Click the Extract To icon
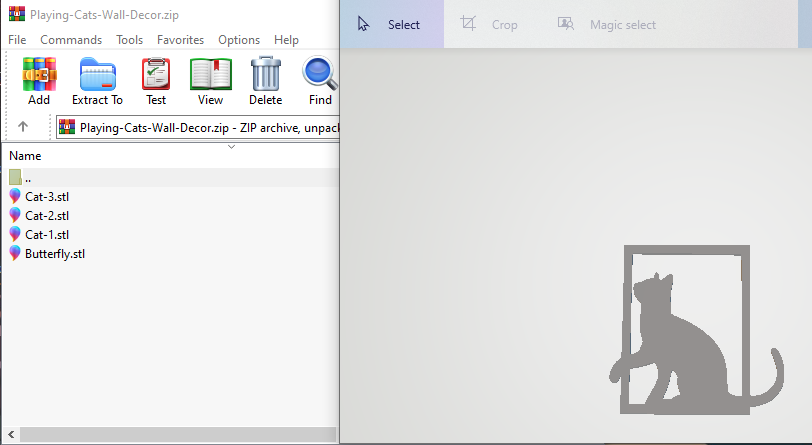Screen dimensions: 812x445 (x=97, y=75)
